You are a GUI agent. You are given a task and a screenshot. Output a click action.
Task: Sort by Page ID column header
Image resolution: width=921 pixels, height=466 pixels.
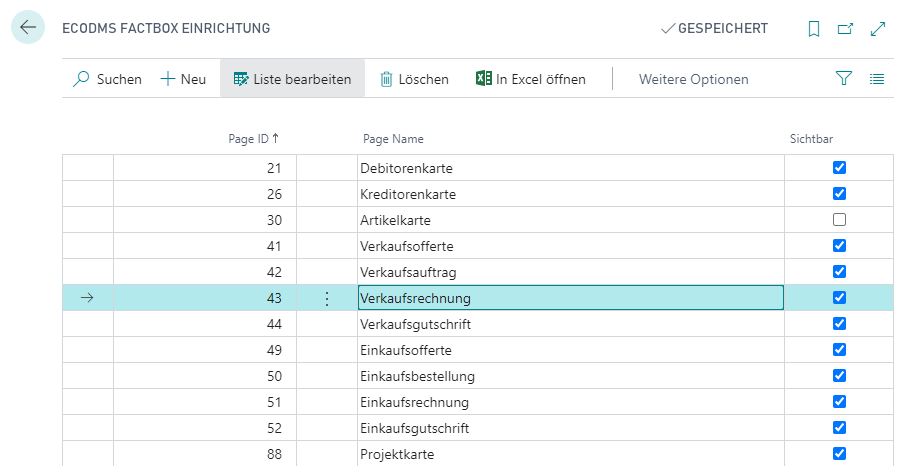[x=254, y=139]
